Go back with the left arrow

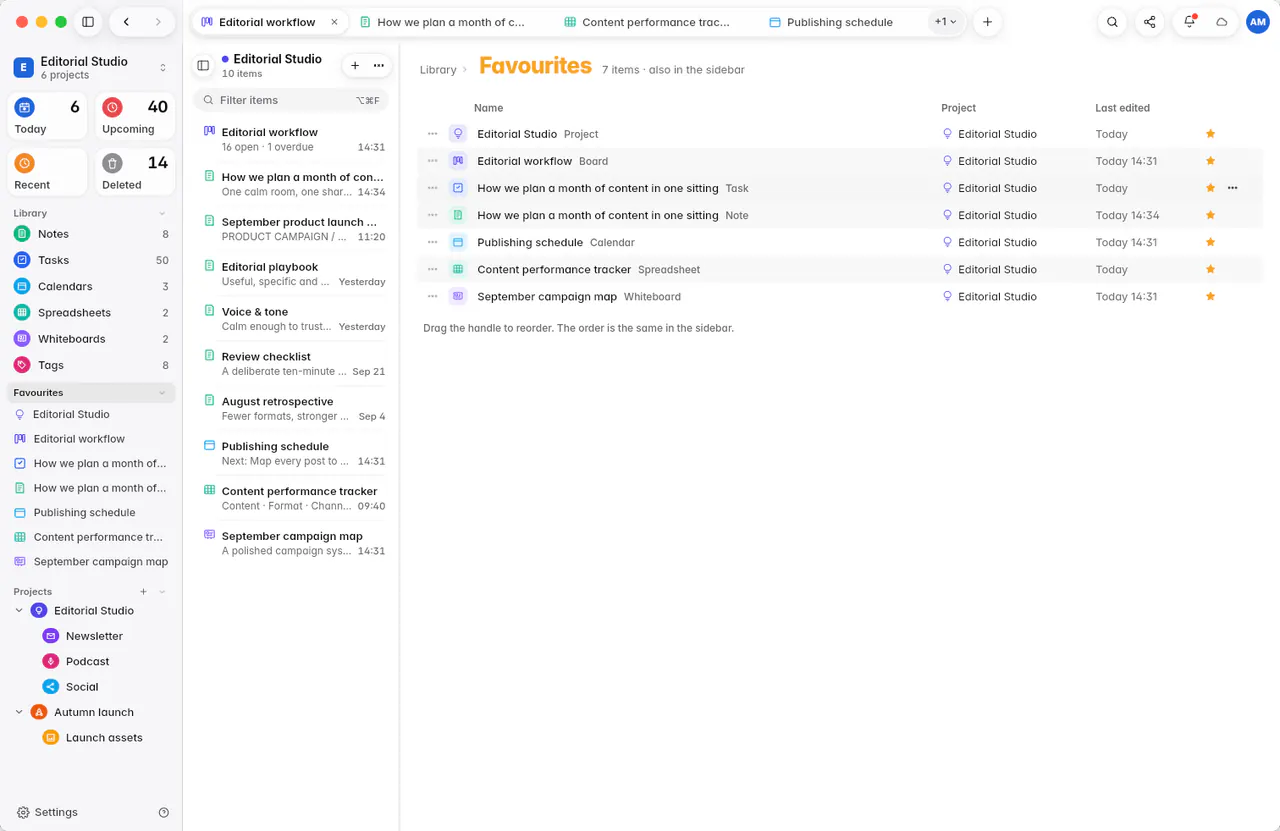(126, 22)
